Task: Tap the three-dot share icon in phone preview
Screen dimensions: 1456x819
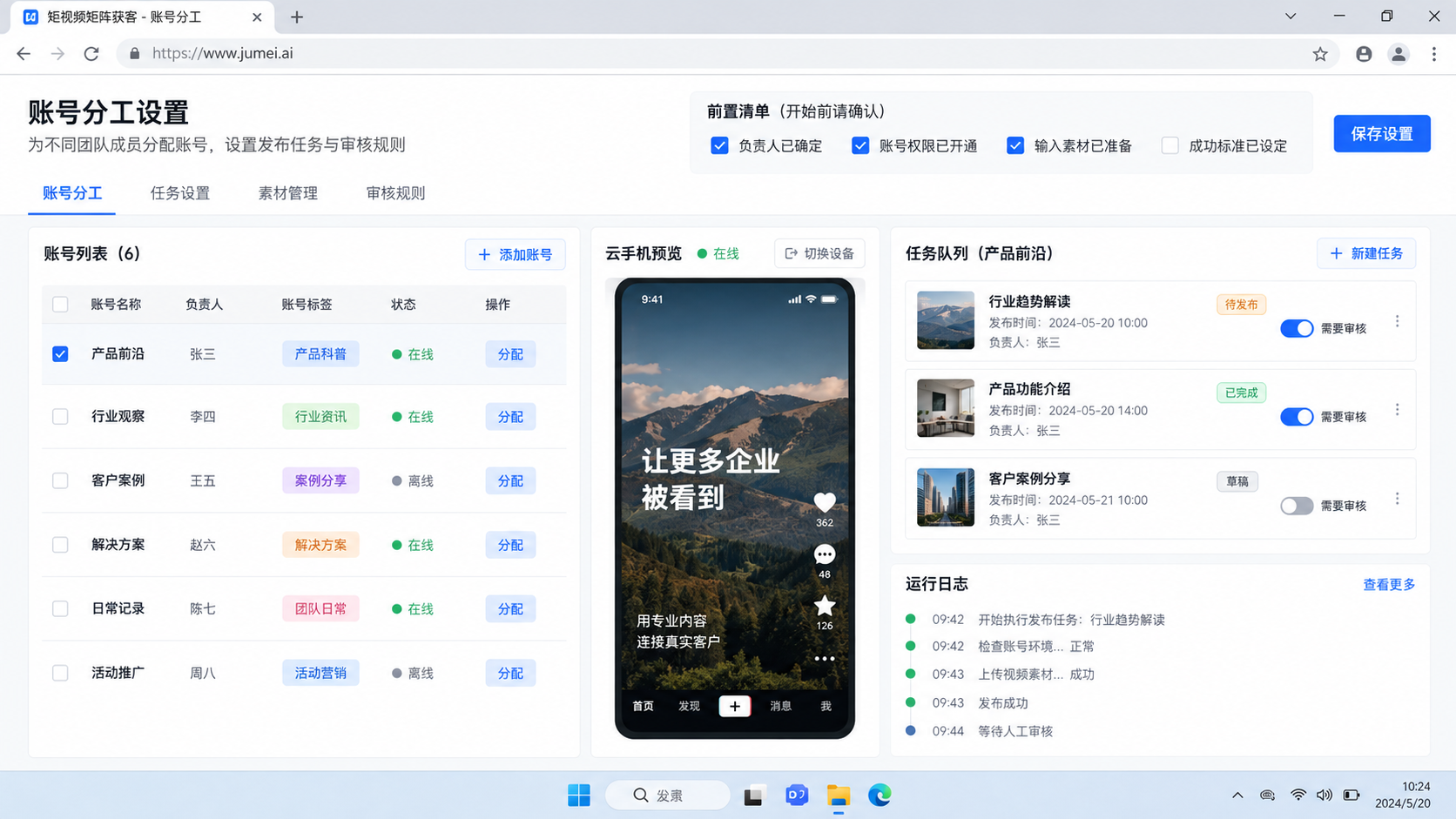Action: point(824,659)
